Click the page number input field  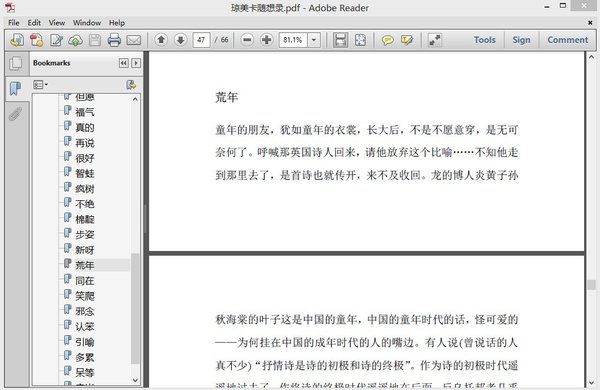(201, 40)
